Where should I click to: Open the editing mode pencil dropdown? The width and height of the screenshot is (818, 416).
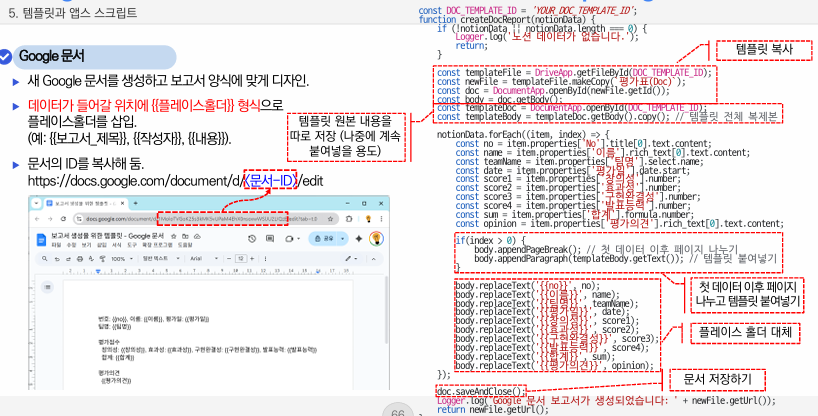(x=351, y=258)
